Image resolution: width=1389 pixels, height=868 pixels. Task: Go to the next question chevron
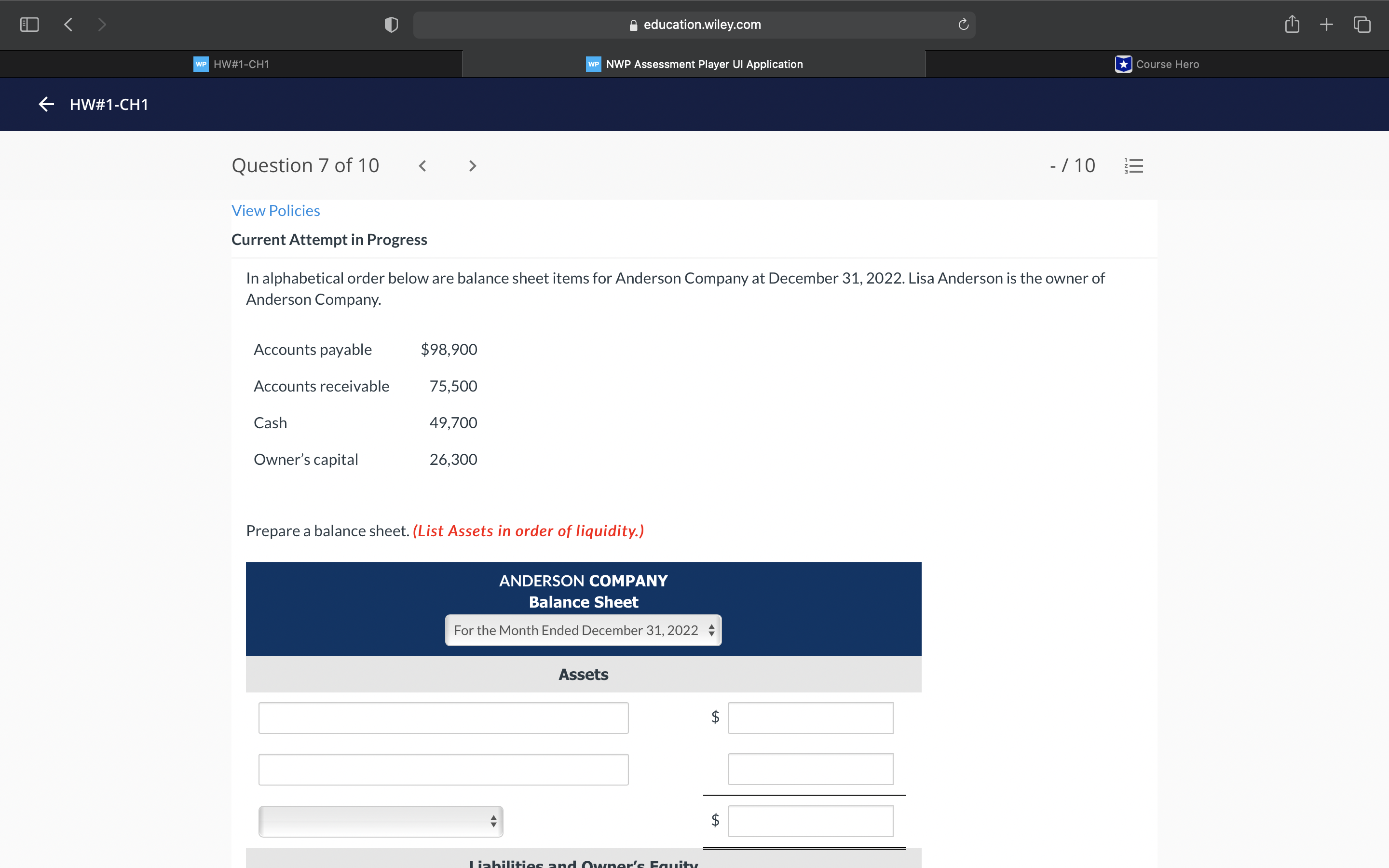tap(472, 166)
